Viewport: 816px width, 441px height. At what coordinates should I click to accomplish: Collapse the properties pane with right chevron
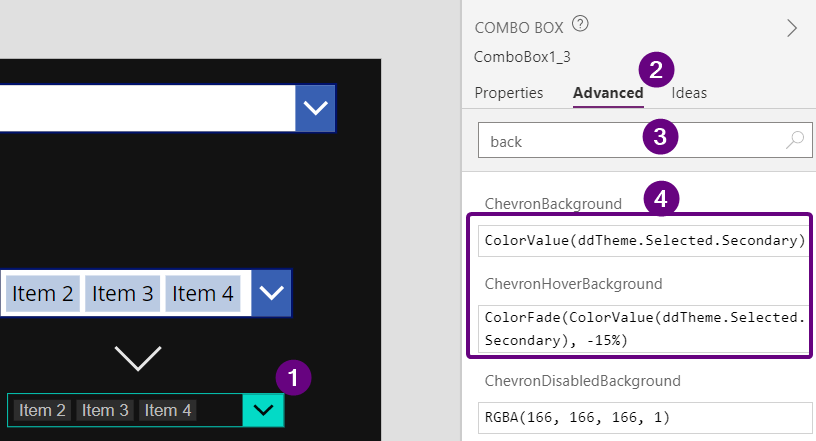point(792,28)
